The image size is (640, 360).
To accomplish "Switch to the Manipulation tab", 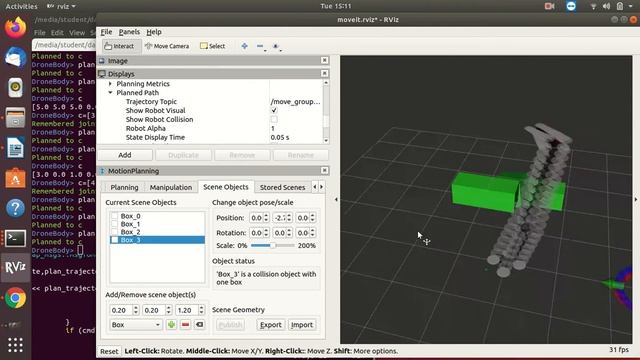I will (171, 187).
